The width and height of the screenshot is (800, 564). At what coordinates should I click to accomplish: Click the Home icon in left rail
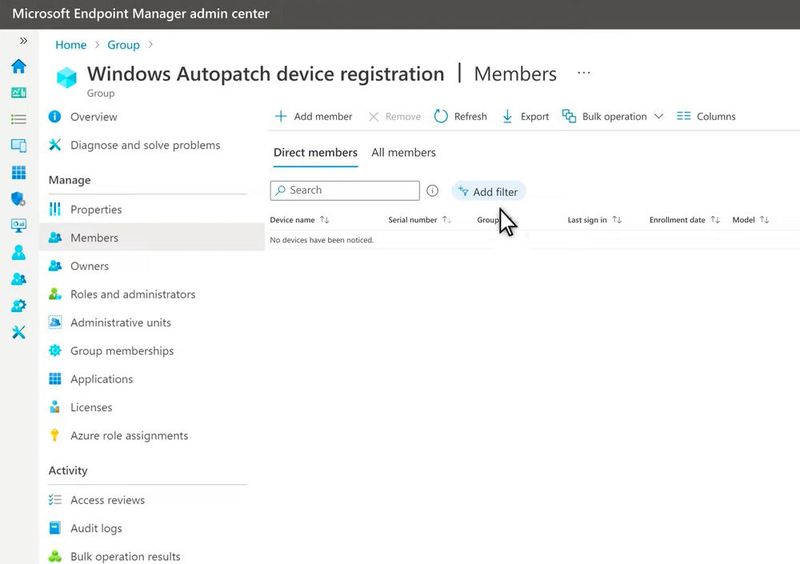pos(18,67)
